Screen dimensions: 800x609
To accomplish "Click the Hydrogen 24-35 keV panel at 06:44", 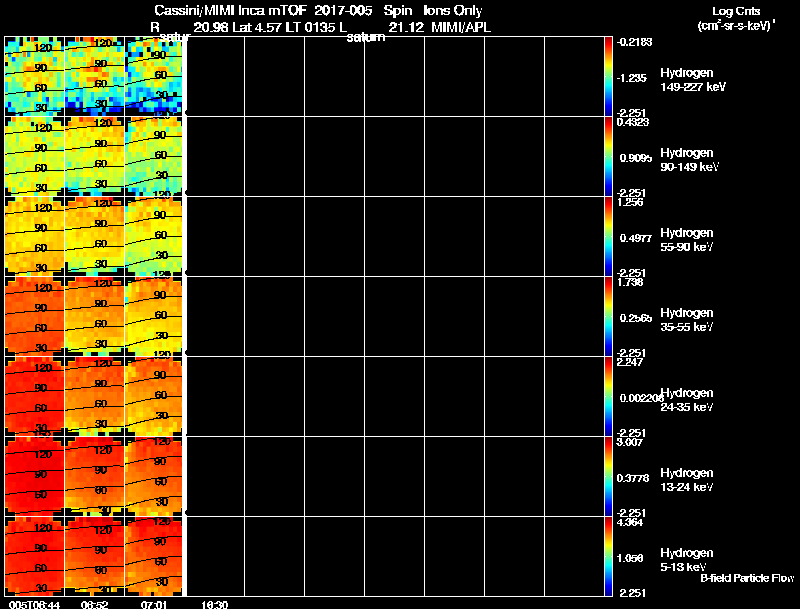I will click(35, 396).
